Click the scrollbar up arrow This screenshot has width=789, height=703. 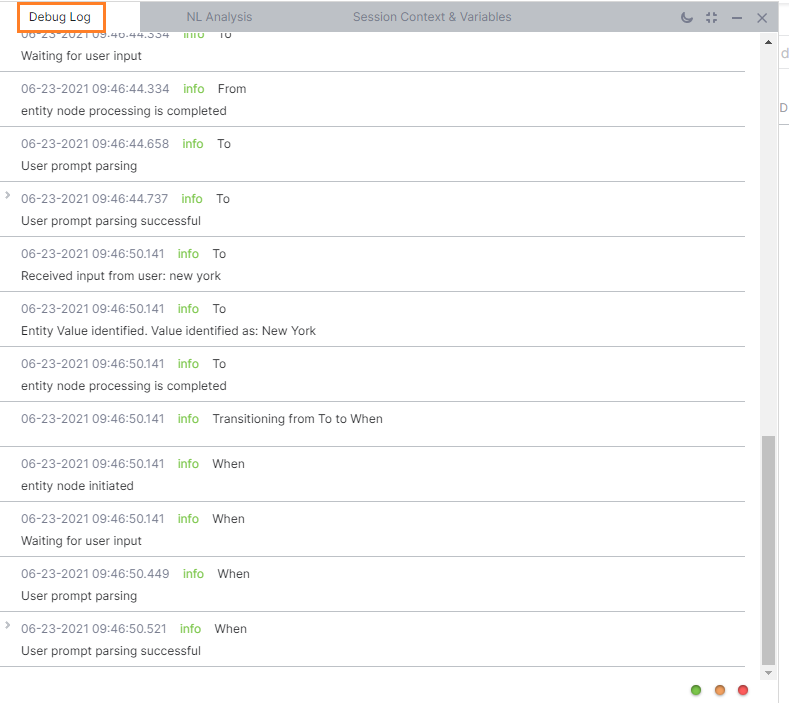(768, 42)
